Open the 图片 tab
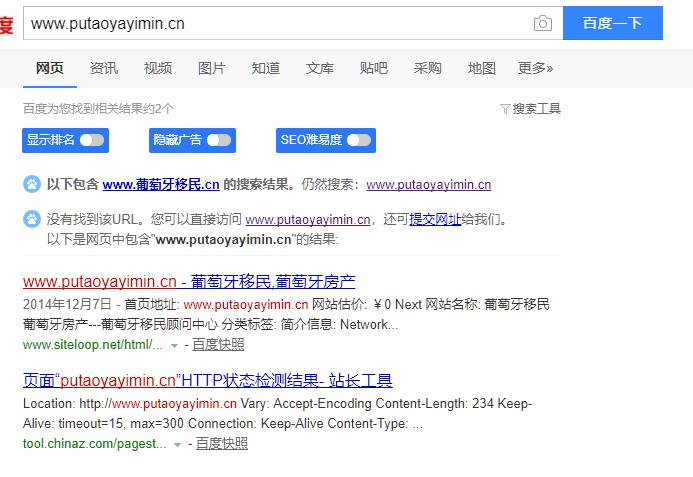Viewport: 693px width, 477px height. coord(212,69)
